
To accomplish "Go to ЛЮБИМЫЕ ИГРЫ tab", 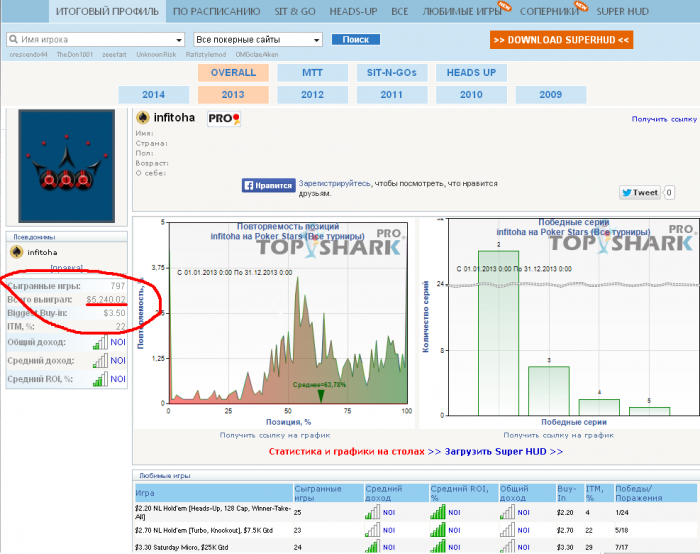I will coord(462,11).
